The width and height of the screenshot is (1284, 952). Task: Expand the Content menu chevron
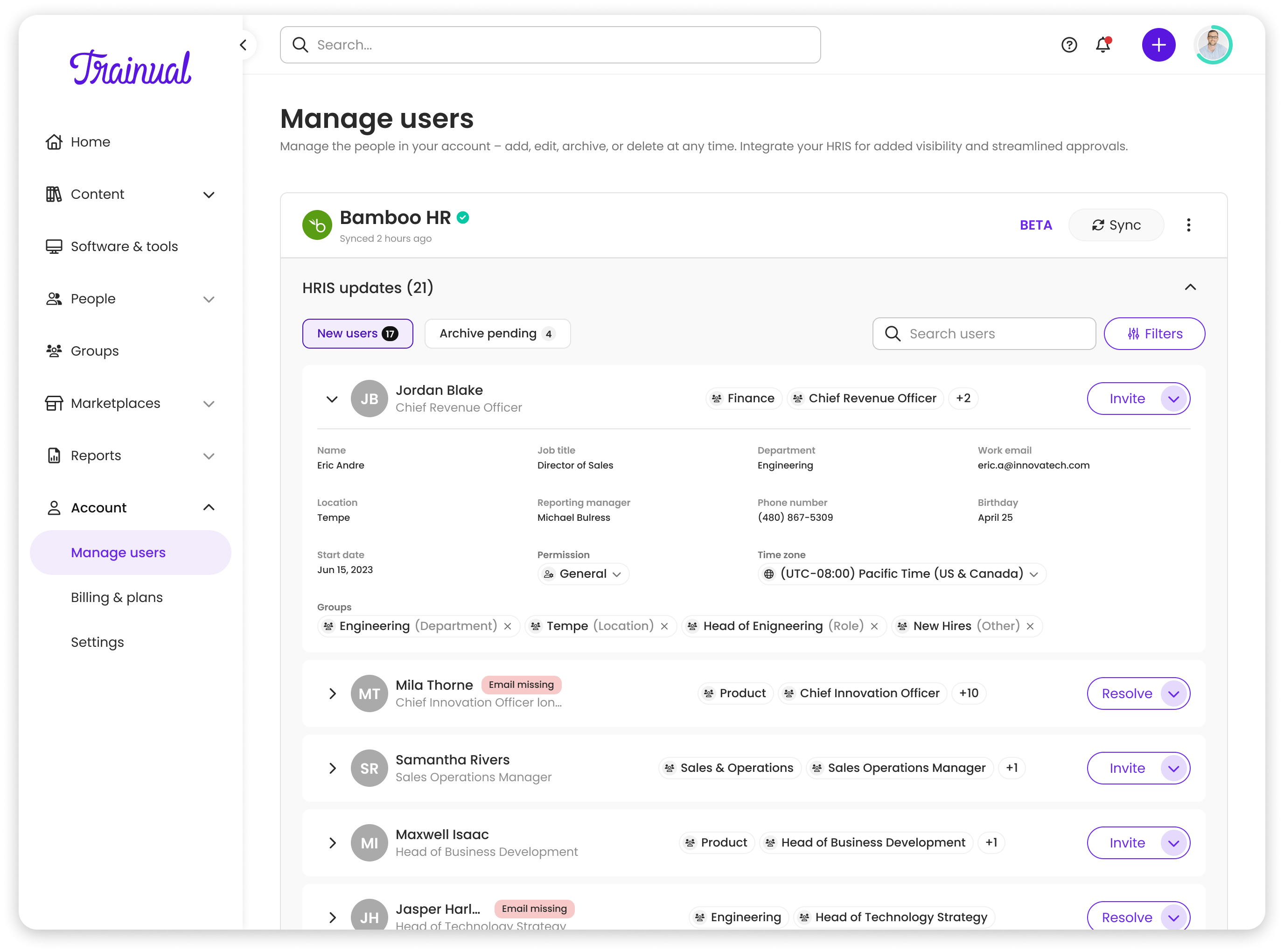point(209,195)
